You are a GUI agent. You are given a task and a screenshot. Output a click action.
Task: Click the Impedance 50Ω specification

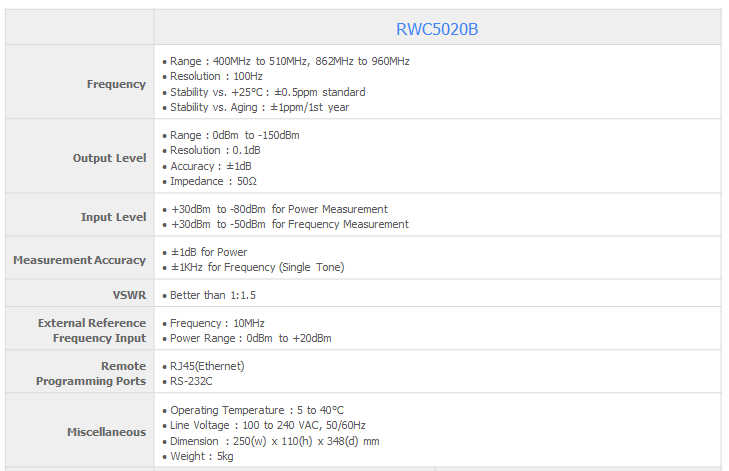click(214, 181)
